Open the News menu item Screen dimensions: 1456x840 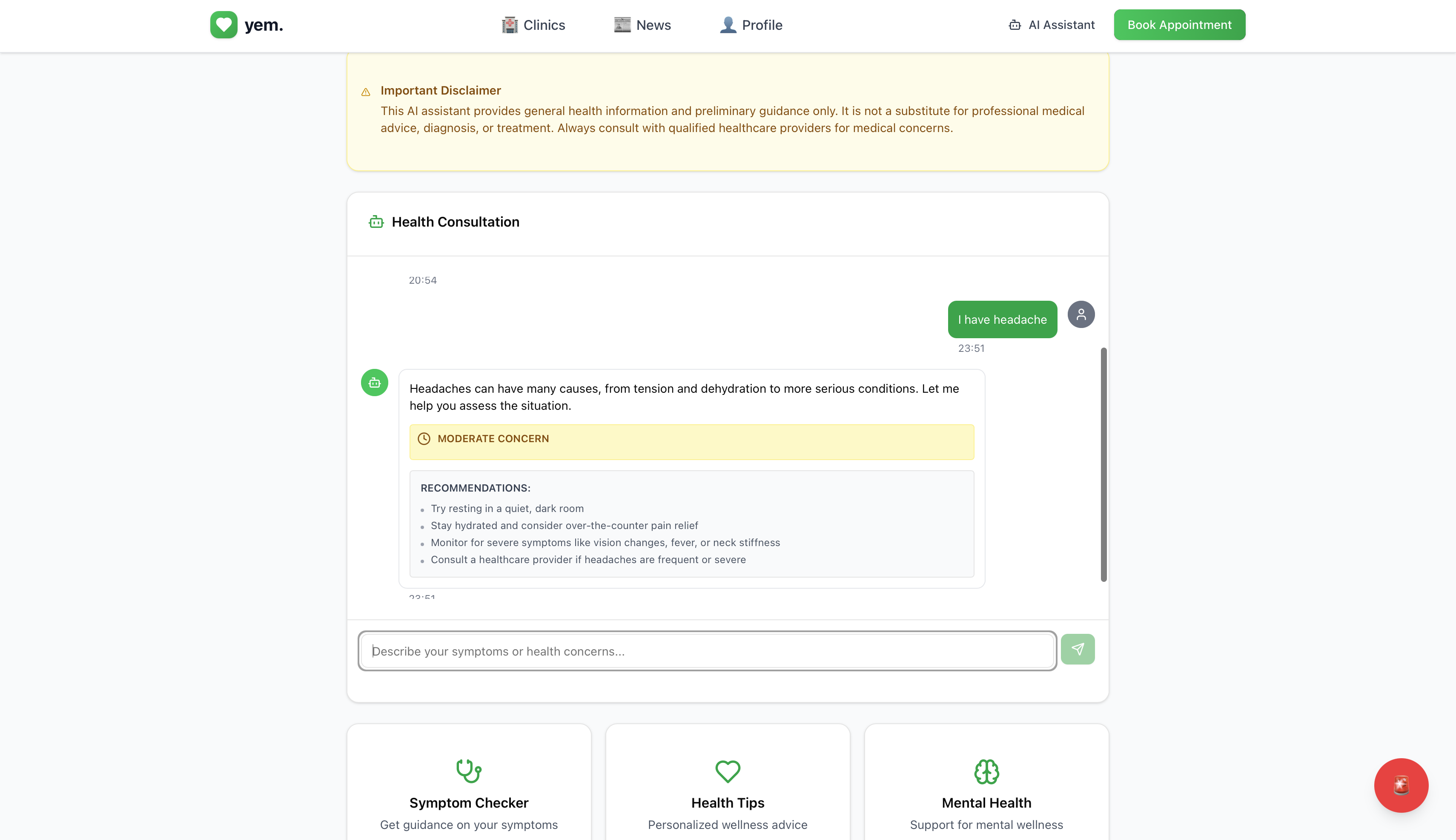point(642,25)
